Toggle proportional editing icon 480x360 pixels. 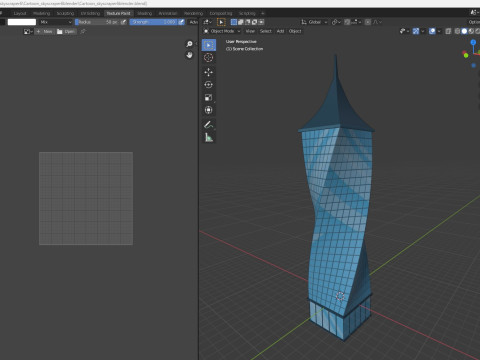coord(368,22)
